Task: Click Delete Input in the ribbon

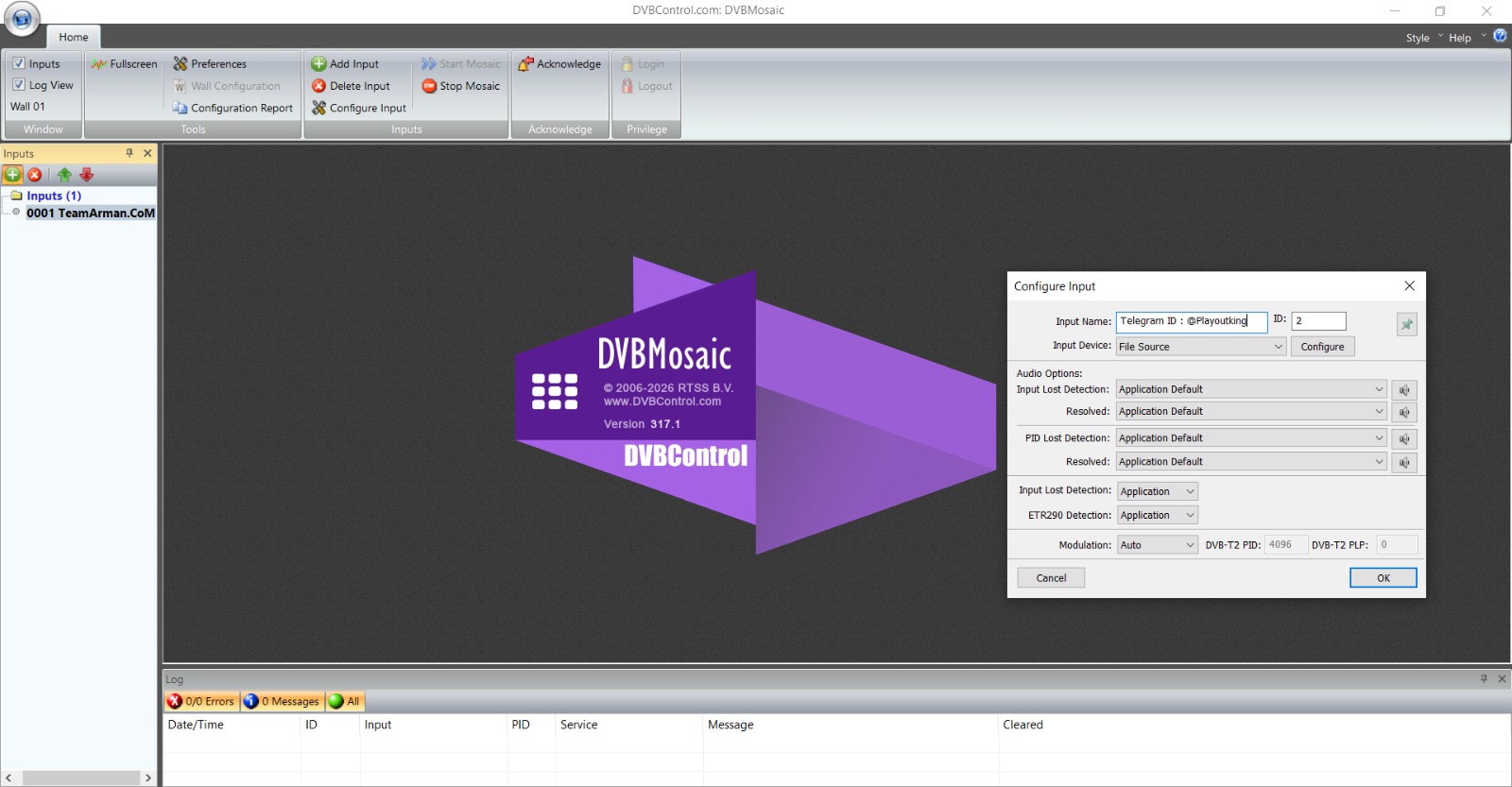Action: click(351, 86)
